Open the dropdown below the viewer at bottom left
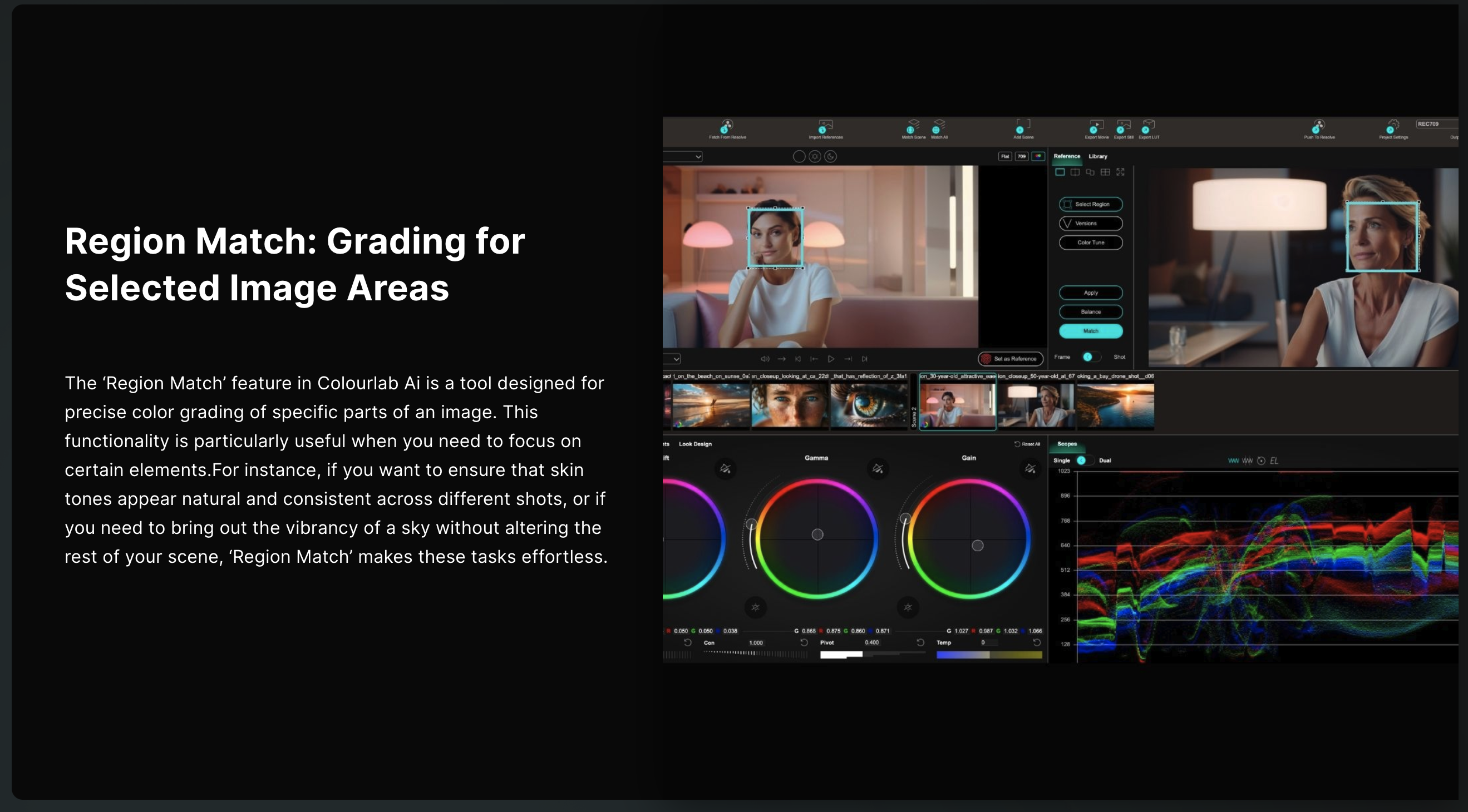 point(672,359)
